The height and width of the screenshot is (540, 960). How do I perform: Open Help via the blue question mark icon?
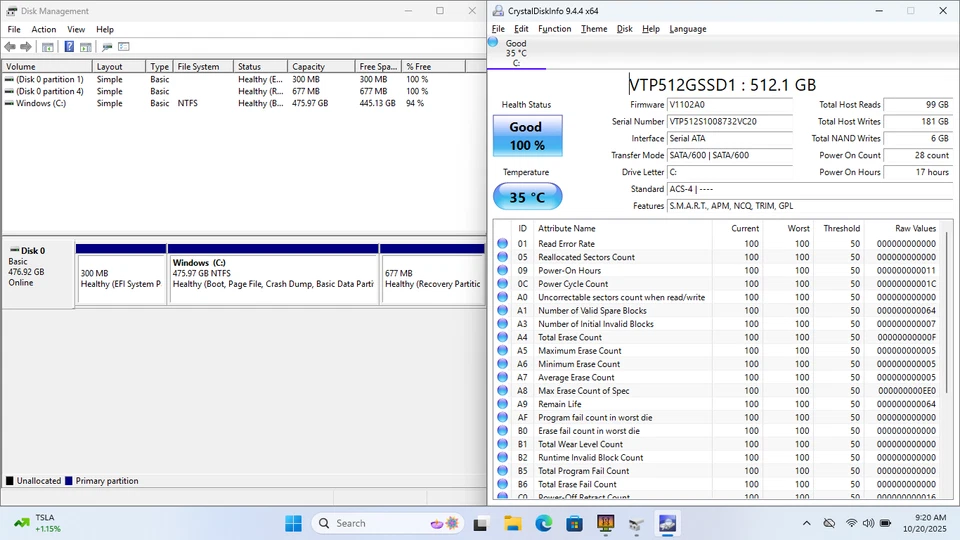69,47
